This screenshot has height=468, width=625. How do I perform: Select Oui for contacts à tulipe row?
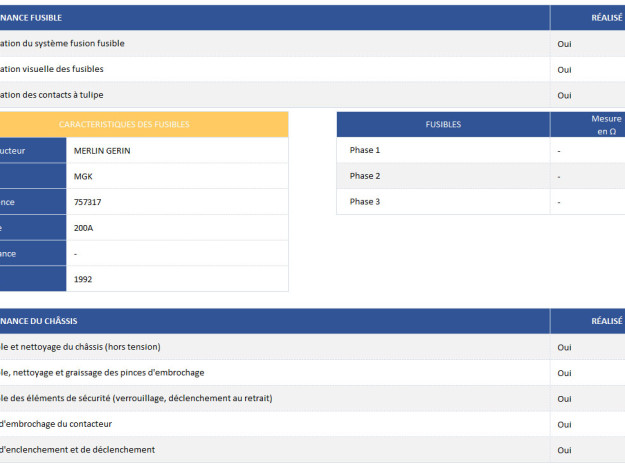(565, 95)
